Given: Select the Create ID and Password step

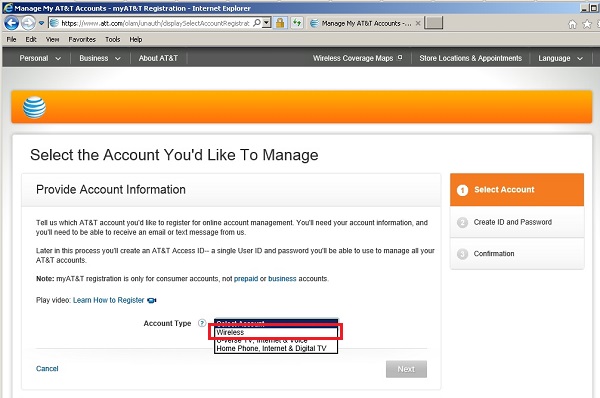Looking at the screenshot, I should point(517,222).
